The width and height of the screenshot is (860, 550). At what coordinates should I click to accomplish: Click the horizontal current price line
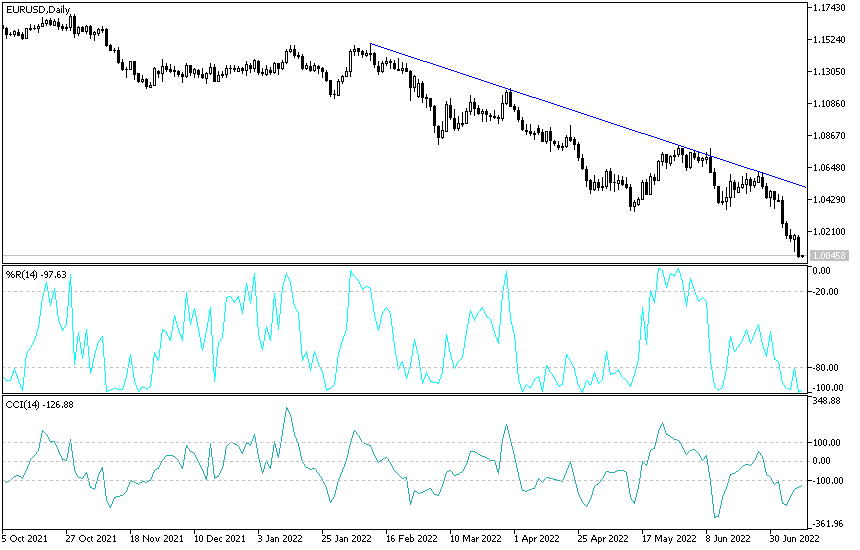pos(405,256)
